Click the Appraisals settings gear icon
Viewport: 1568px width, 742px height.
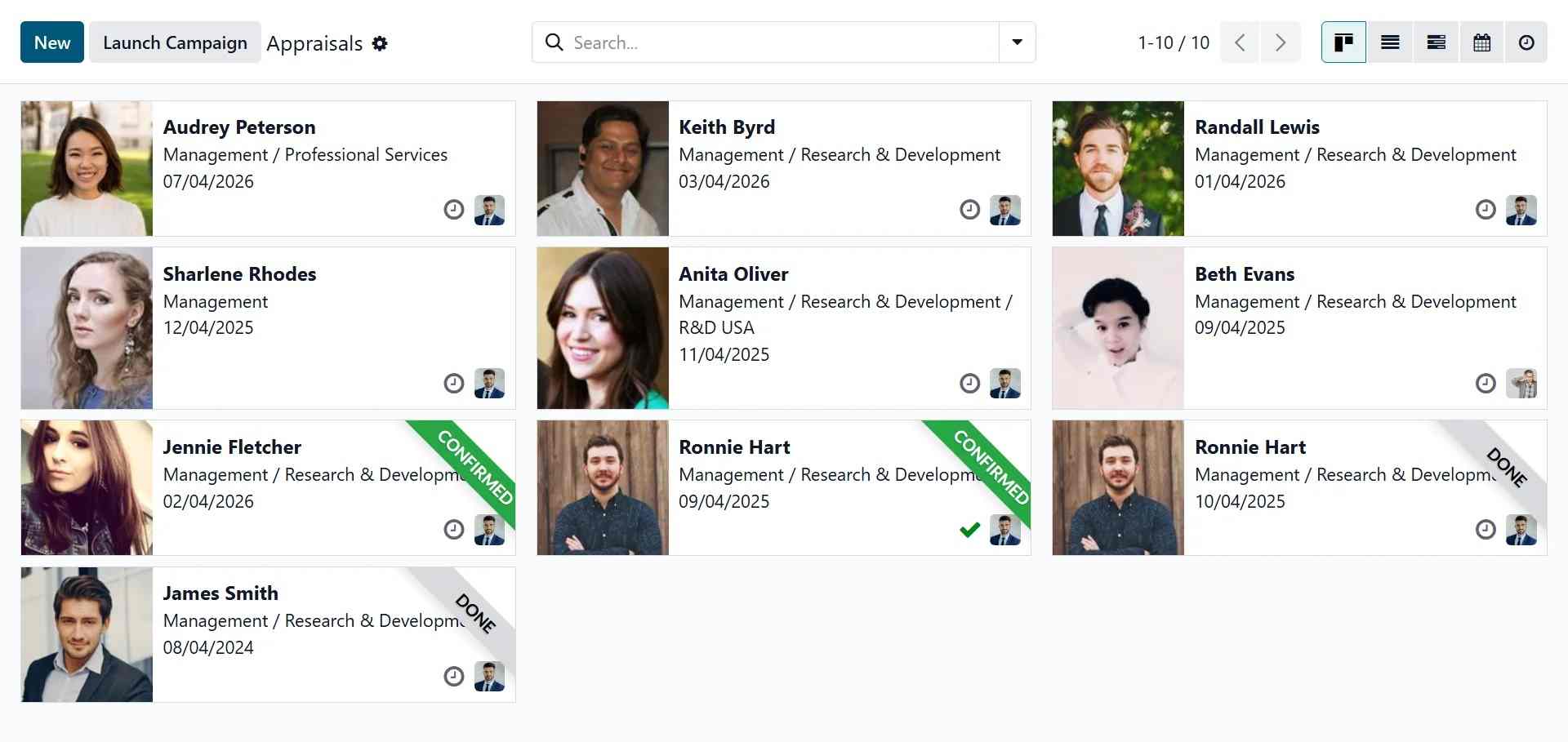coord(380,44)
